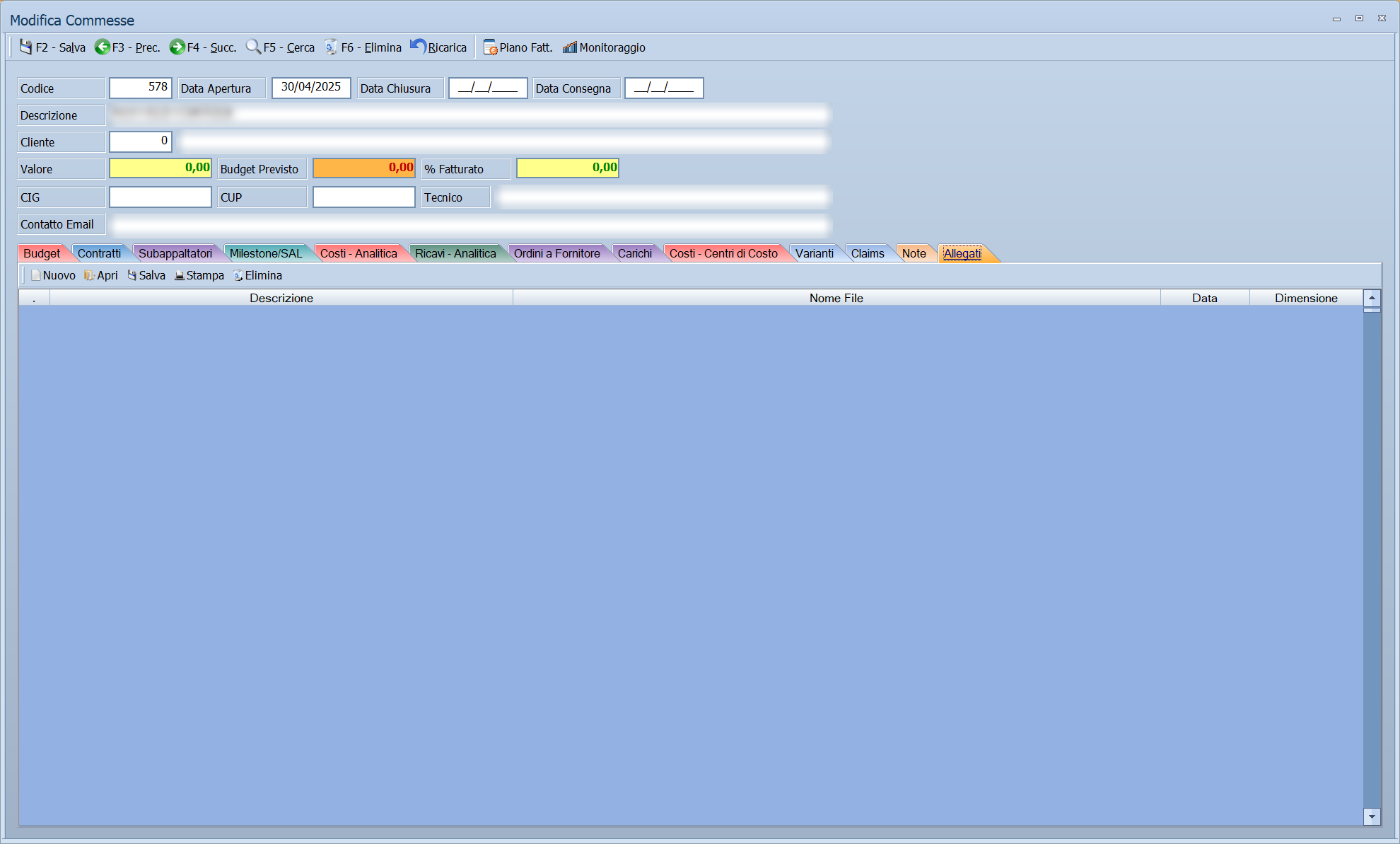1400x844 pixels.
Task: Open Piano Fatt. invoice plan icon
Action: point(490,47)
